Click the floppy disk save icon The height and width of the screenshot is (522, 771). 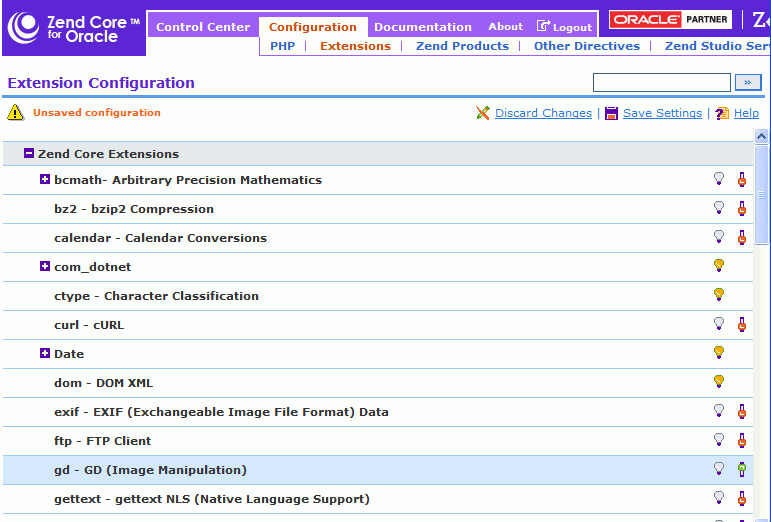click(611, 114)
